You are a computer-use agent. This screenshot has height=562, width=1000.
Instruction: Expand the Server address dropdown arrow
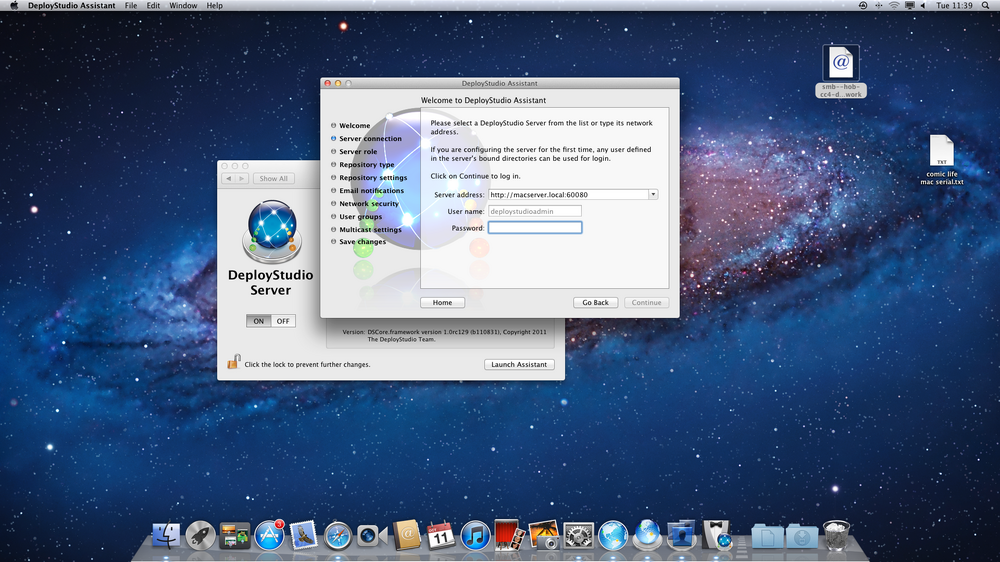tap(653, 195)
